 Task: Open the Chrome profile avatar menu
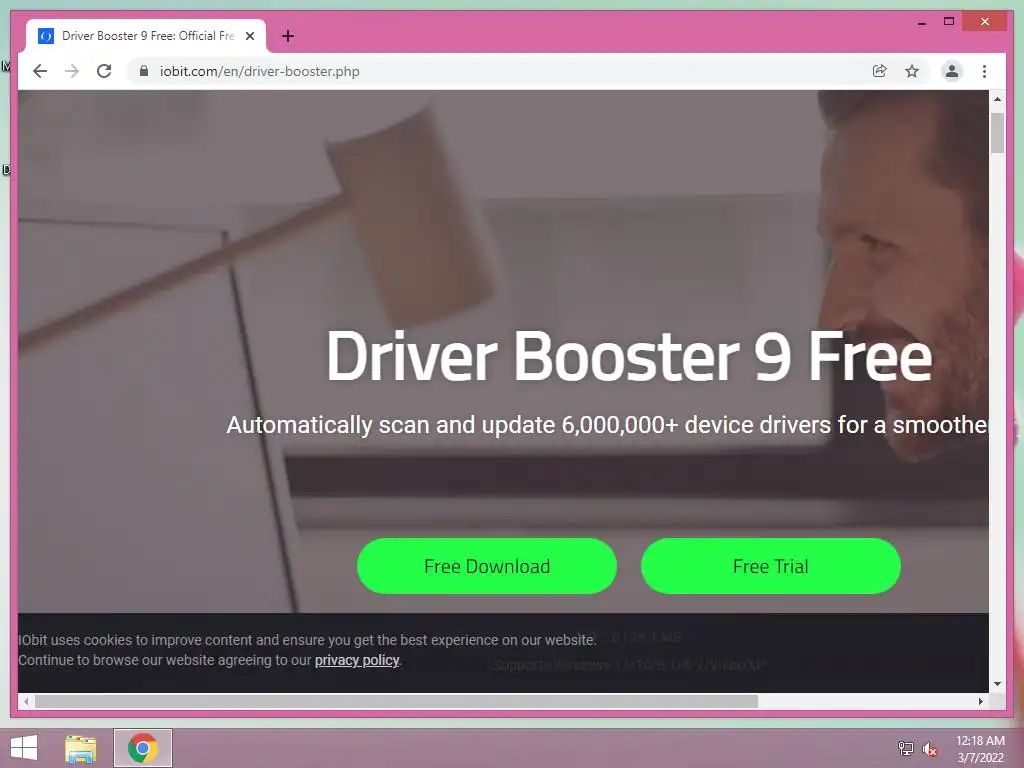(952, 71)
